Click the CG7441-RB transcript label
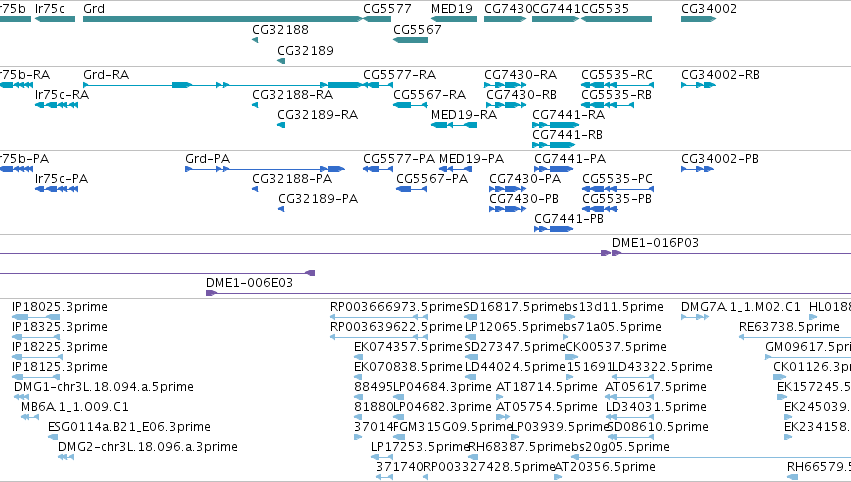 (567, 135)
